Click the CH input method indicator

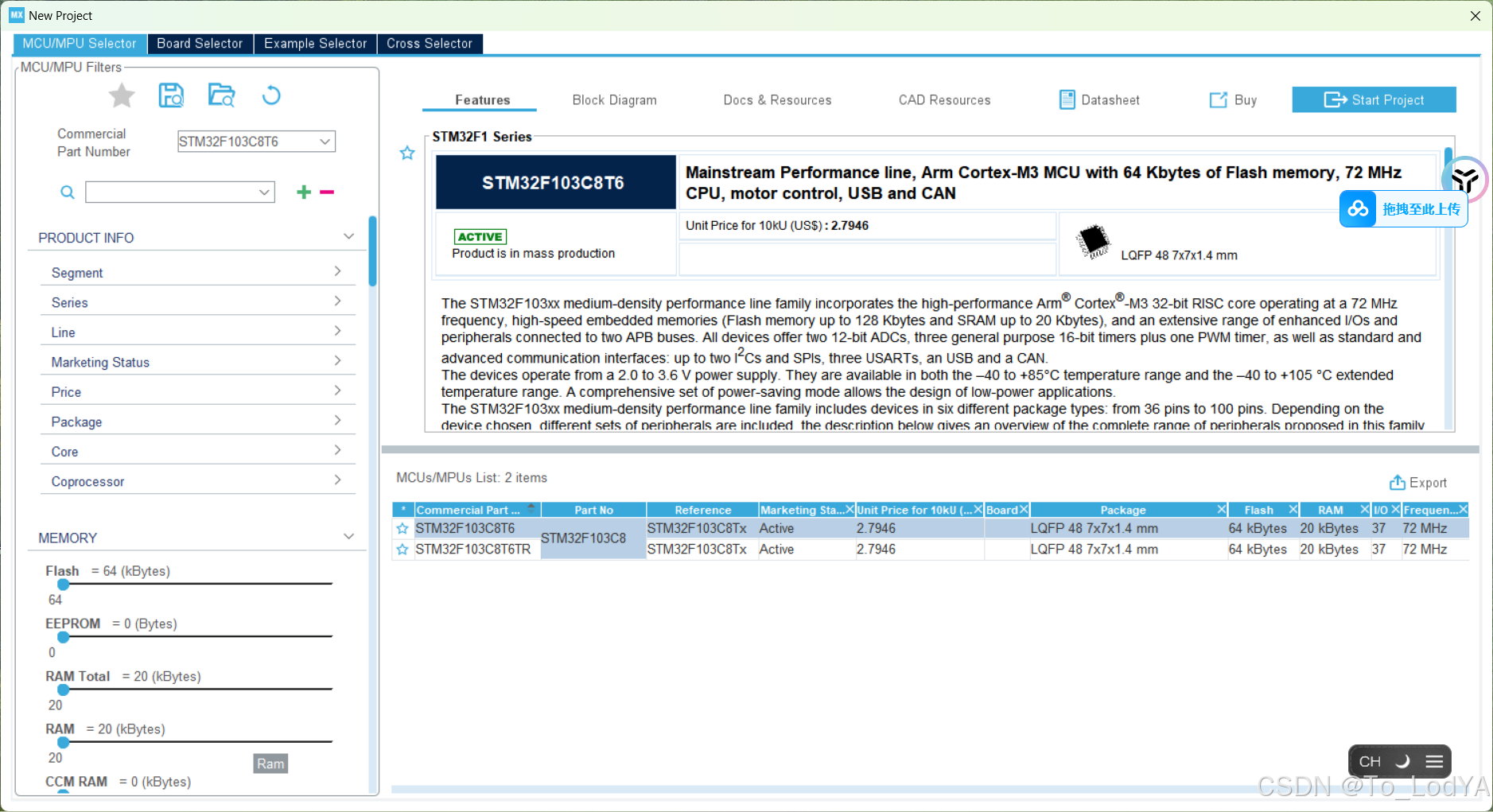tap(1370, 762)
